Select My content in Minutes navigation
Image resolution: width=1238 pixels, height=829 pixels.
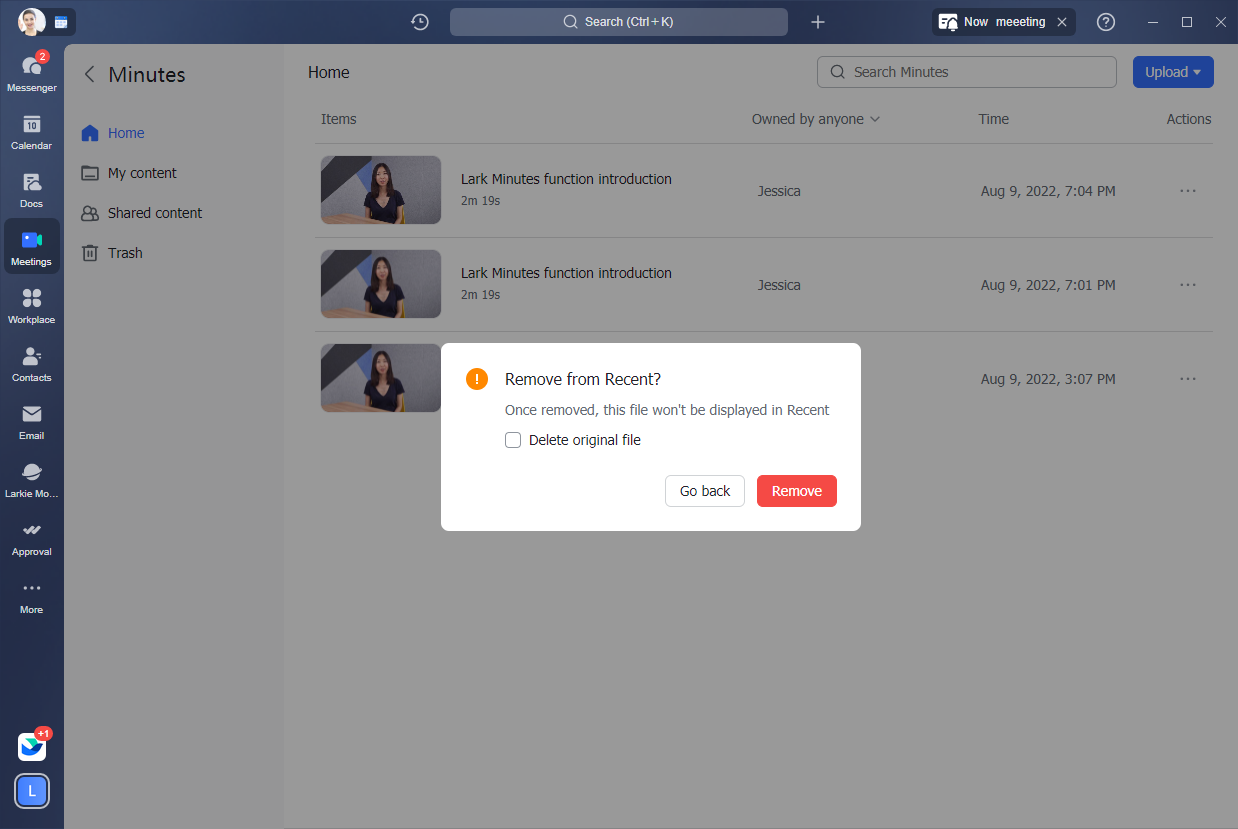click(142, 173)
